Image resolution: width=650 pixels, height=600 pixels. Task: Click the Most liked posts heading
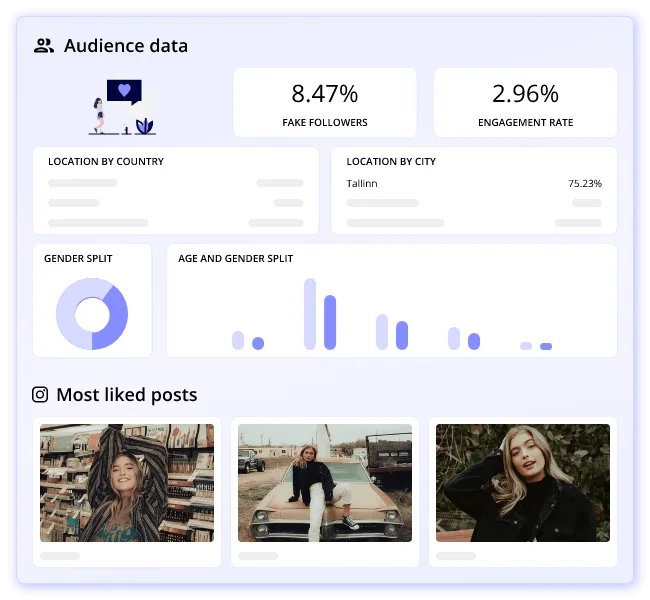tap(127, 394)
